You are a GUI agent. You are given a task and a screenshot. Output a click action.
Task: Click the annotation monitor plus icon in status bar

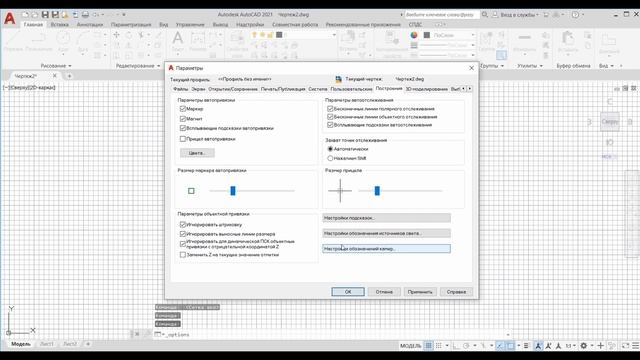[x=600, y=346]
